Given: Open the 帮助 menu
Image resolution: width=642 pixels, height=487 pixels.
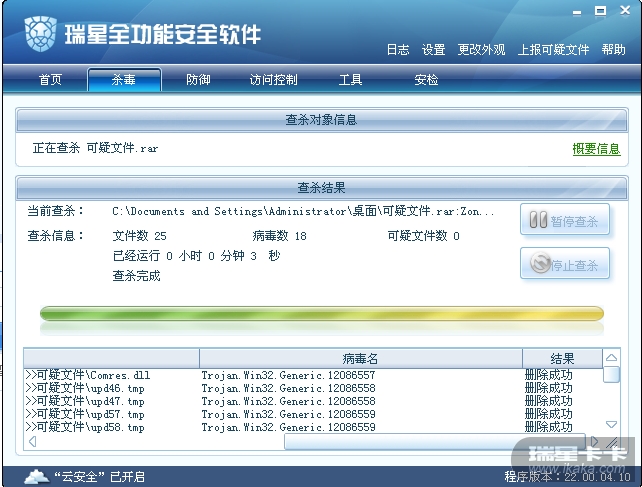Looking at the screenshot, I should pos(613,50).
